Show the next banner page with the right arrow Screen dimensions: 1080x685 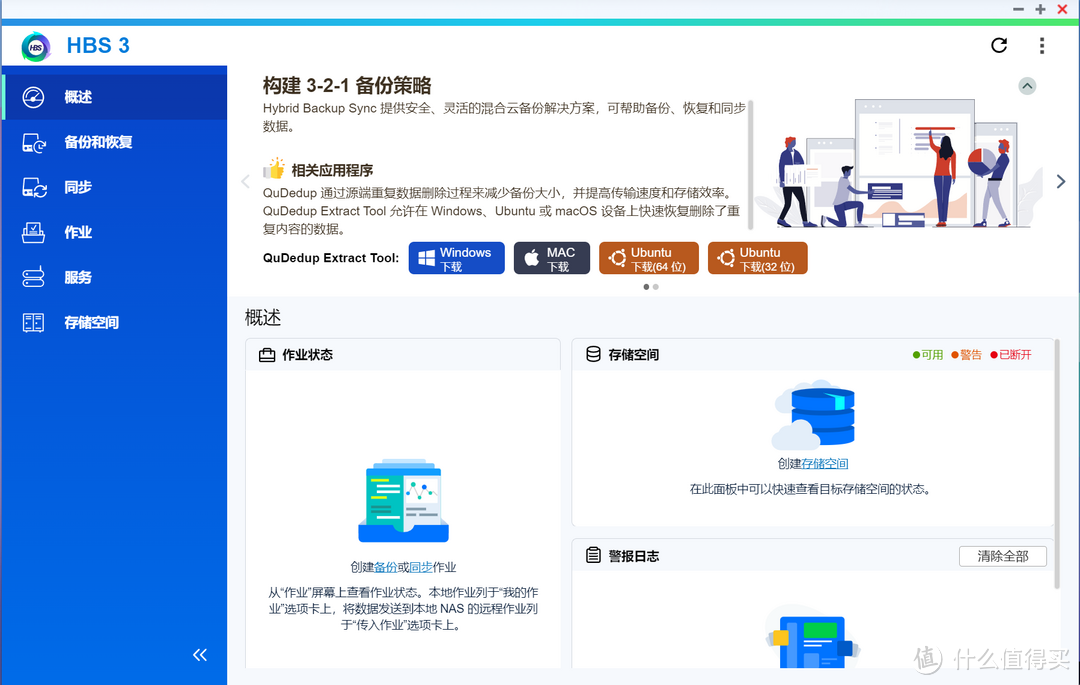(1061, 181)
